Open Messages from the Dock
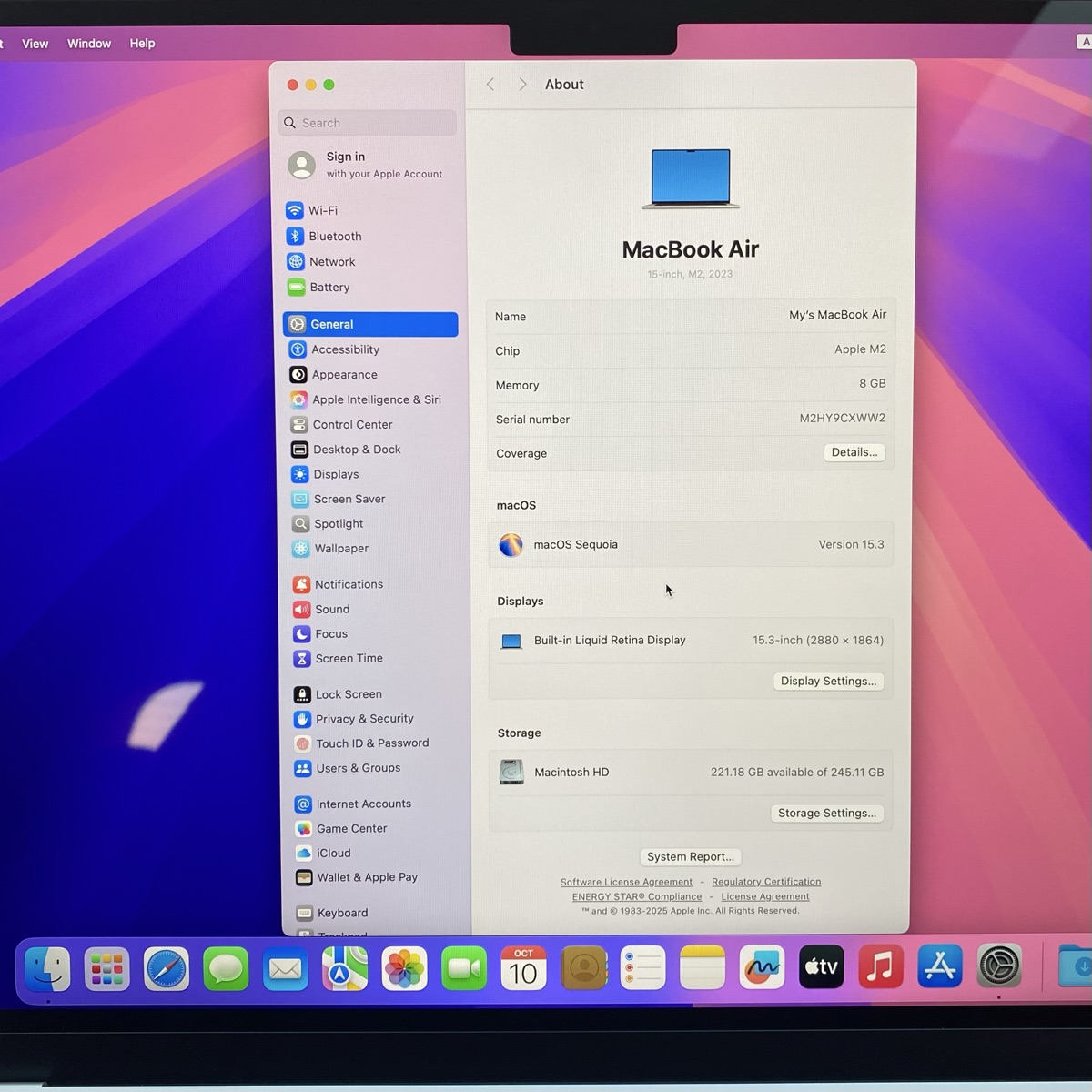 click(226, 969)
